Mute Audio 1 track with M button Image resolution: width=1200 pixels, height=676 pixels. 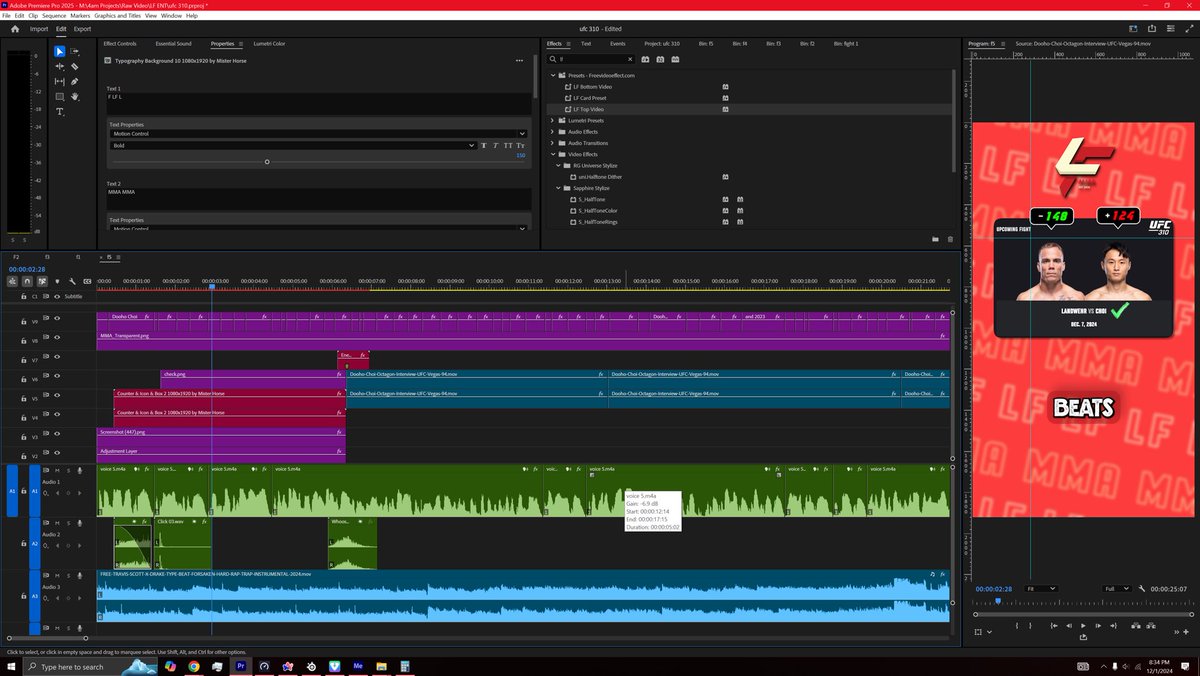(x=57, y=469)
